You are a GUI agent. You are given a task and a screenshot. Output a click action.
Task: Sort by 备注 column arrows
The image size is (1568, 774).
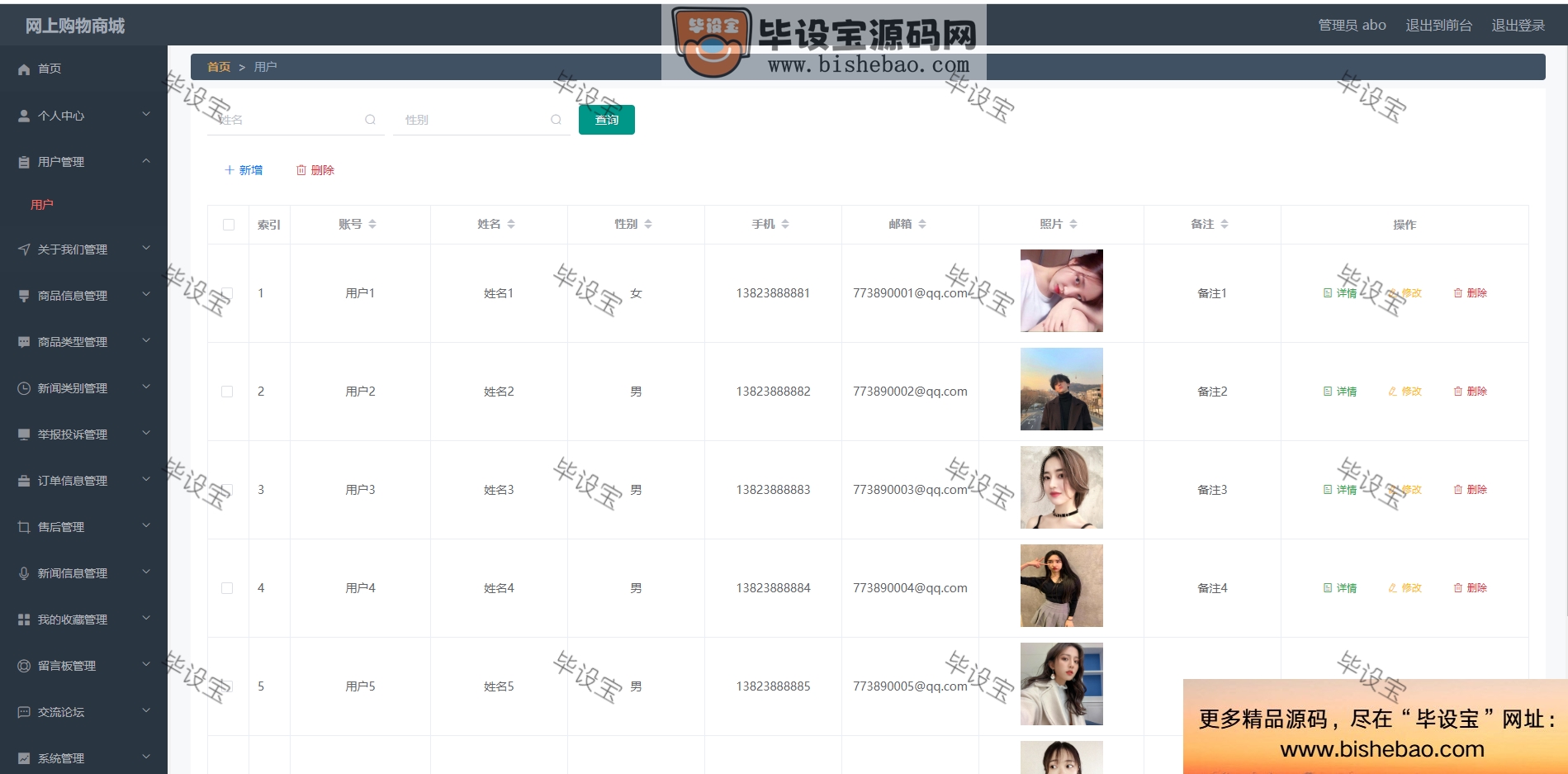[x=1225, y=224]
